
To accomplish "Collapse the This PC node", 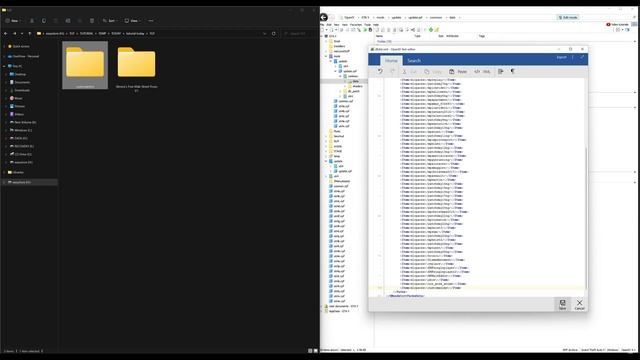I will tap(4, 66).
